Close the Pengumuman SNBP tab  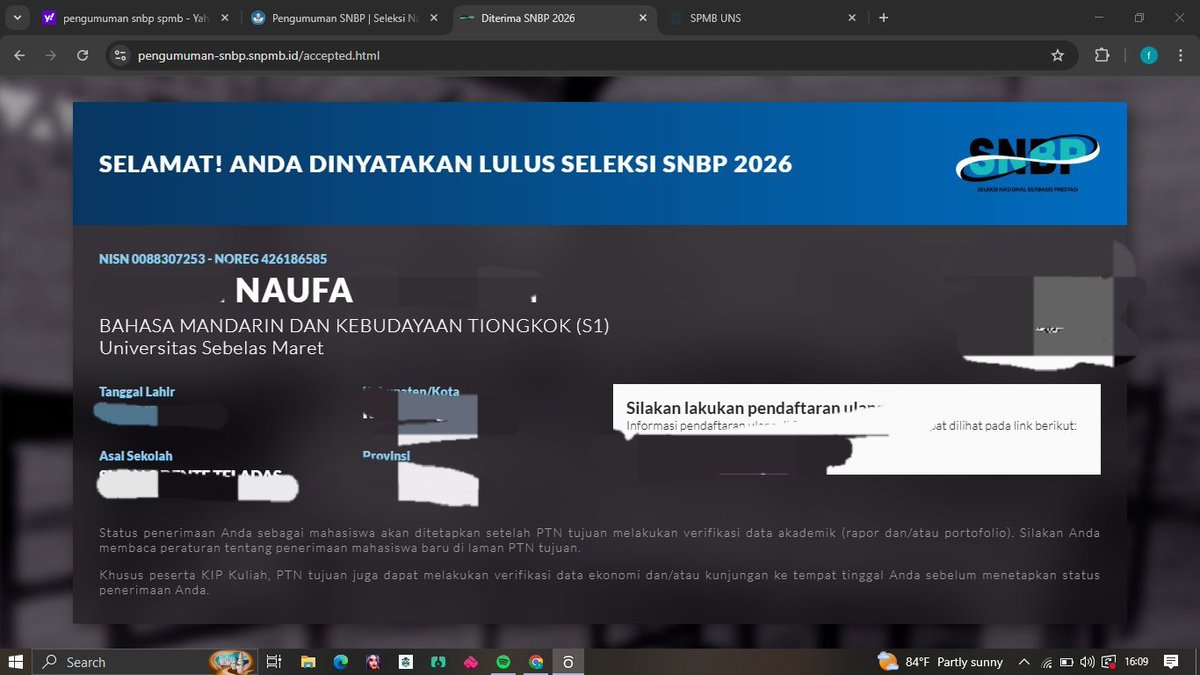click(433, 18)
